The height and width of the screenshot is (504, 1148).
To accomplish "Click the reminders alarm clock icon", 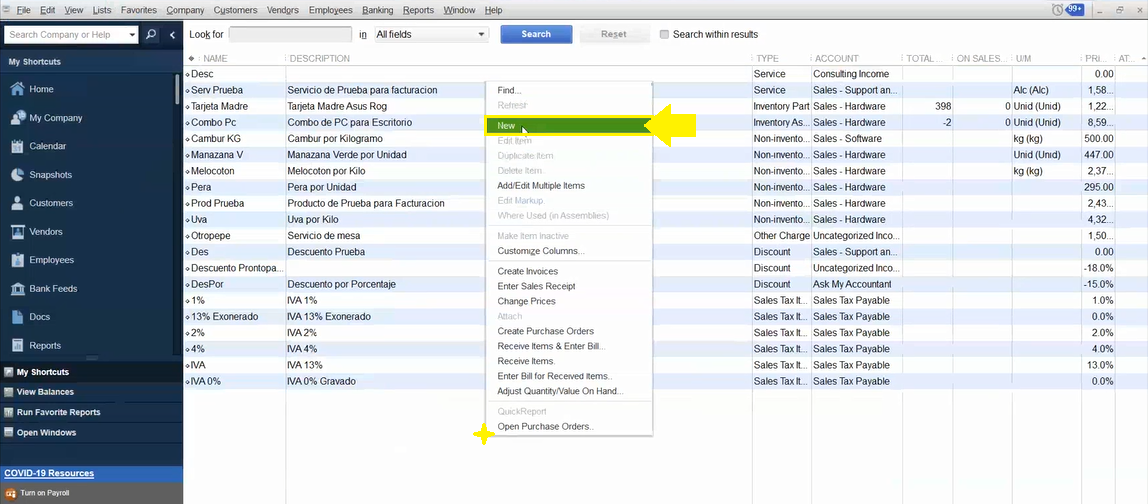I will point(1057,10).
